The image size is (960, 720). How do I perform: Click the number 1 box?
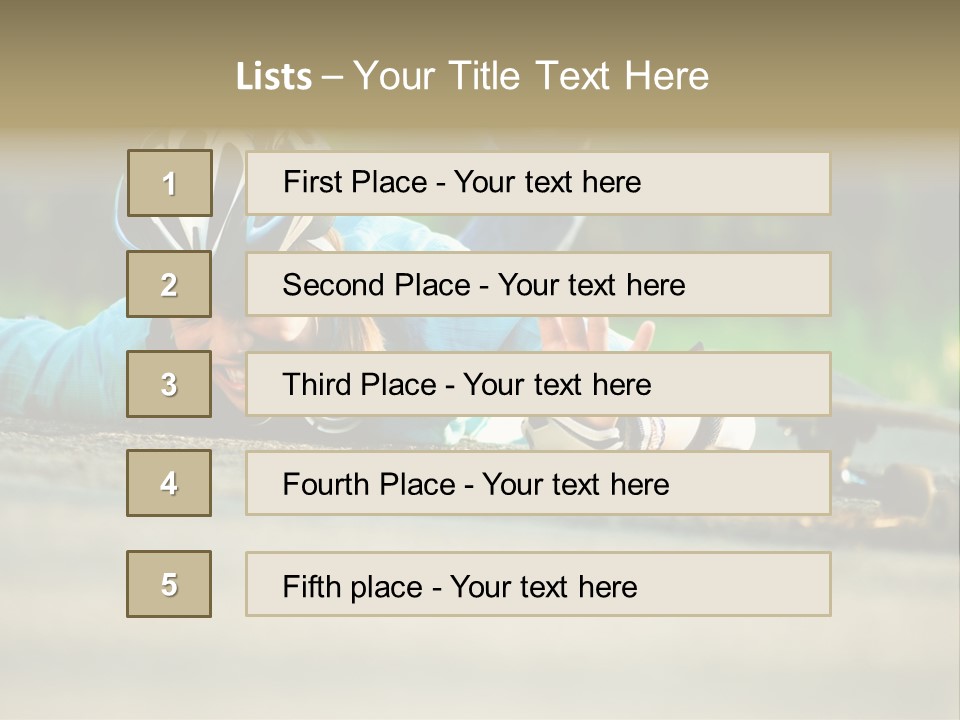[x=169, y=183]
